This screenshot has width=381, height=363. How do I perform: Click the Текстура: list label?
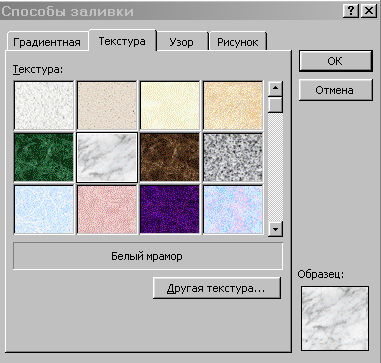click(38, 69)
